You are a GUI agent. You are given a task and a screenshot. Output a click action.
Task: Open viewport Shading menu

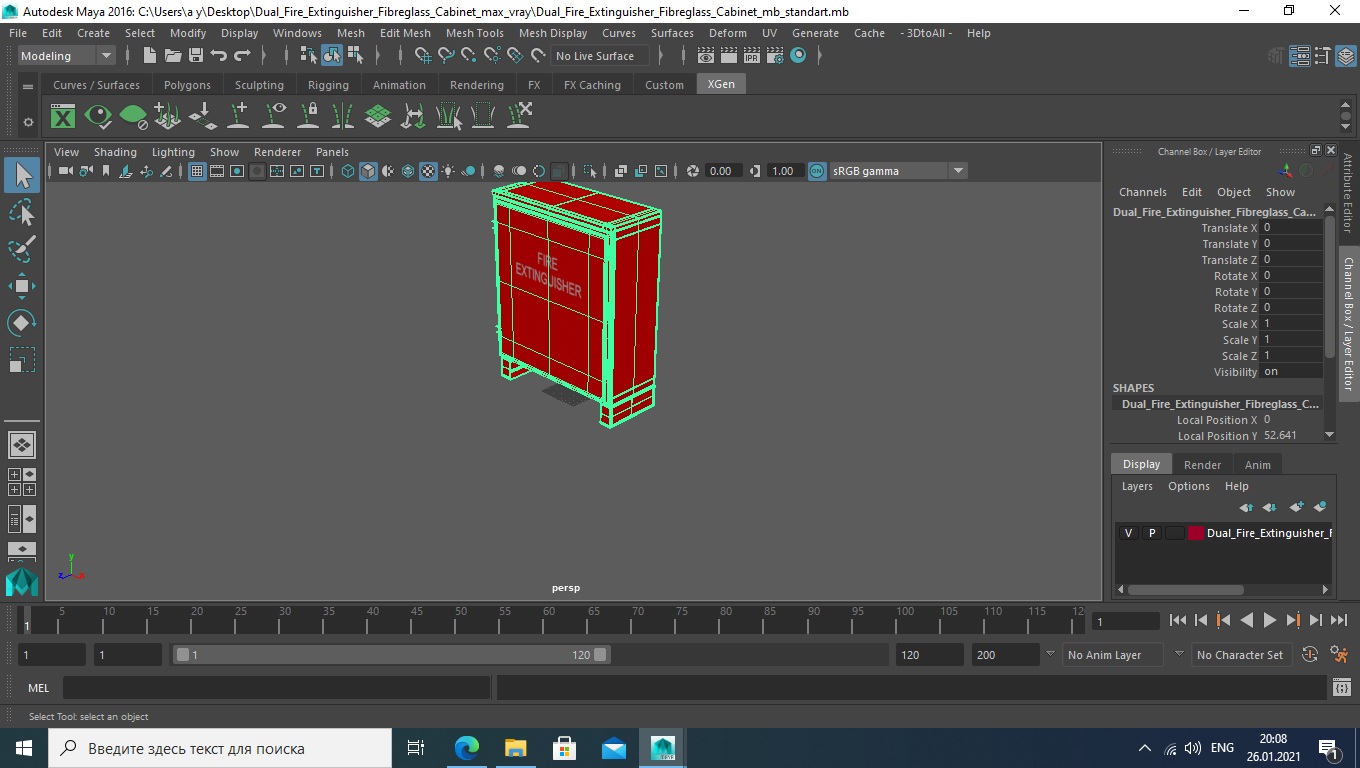coord(115,152)
